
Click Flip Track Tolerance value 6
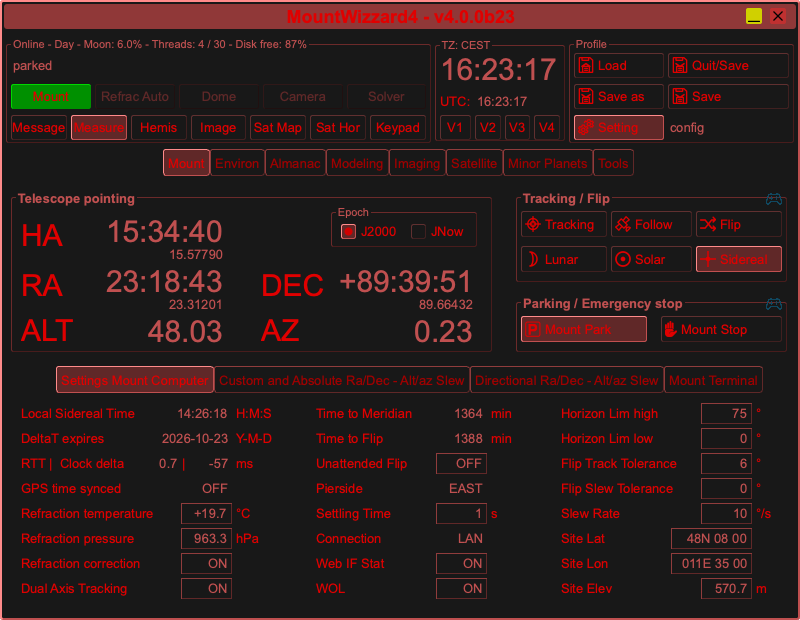tap(727, 463)
